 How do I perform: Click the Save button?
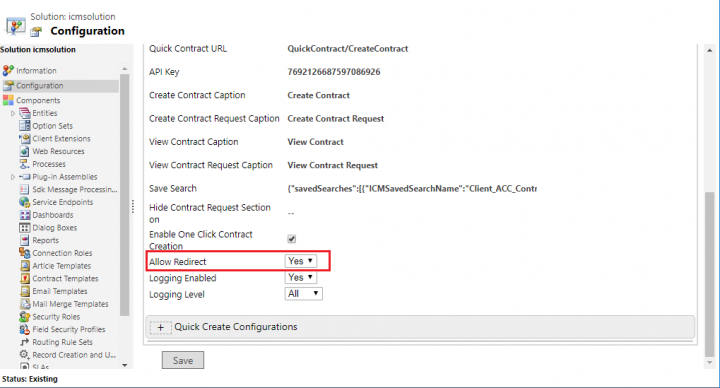[x=183, y=360]
